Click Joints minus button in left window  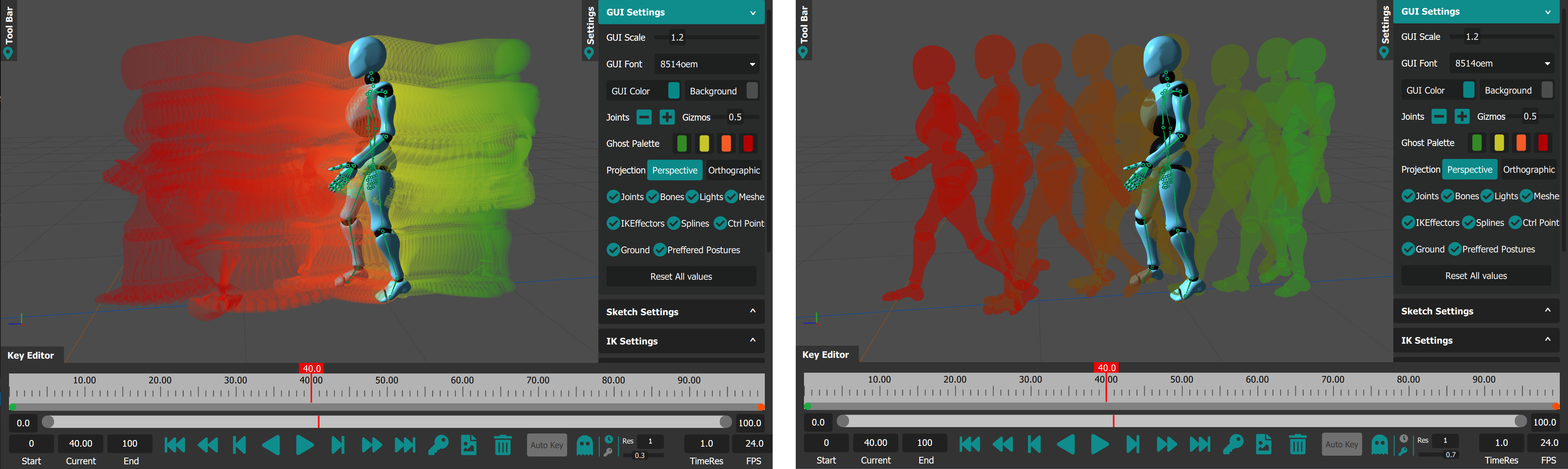pos(644,117)
